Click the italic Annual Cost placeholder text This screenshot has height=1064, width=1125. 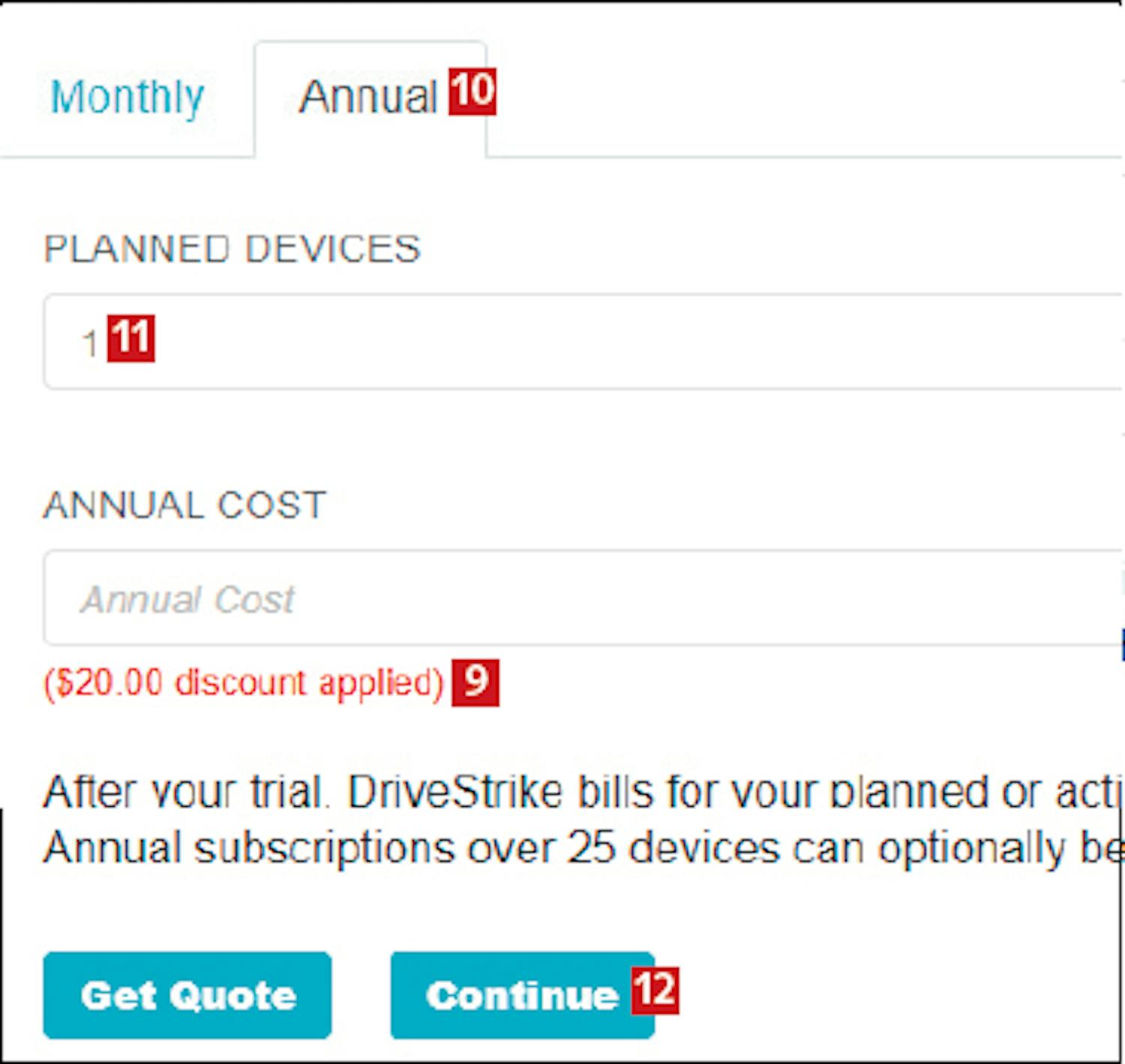187,600
